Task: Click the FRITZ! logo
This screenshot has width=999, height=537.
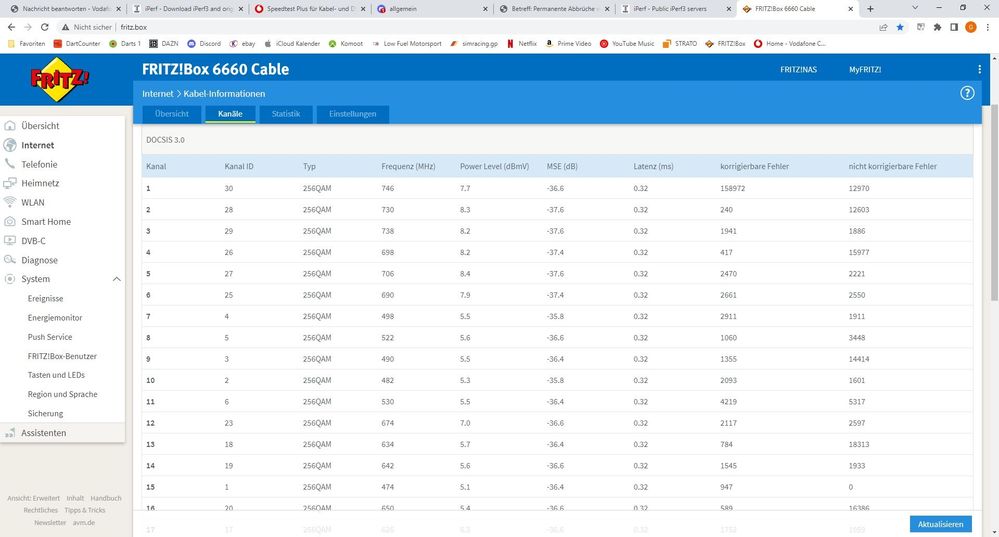Action: pos(59,80)
